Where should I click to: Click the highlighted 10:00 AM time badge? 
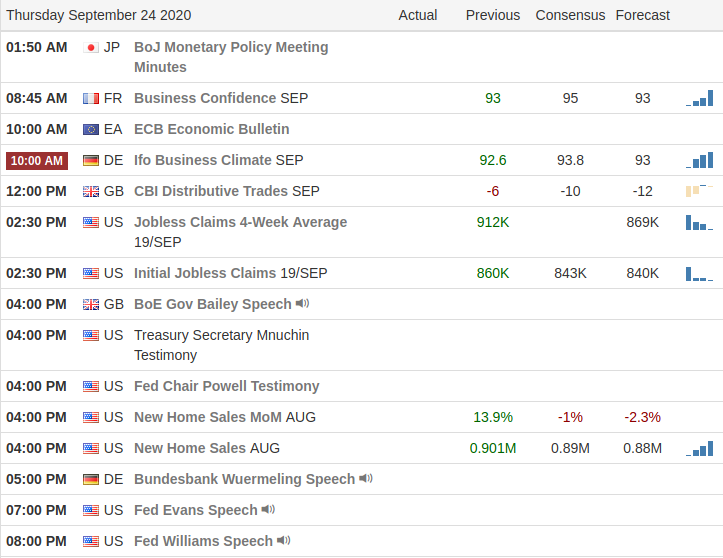tap(37, 160)
